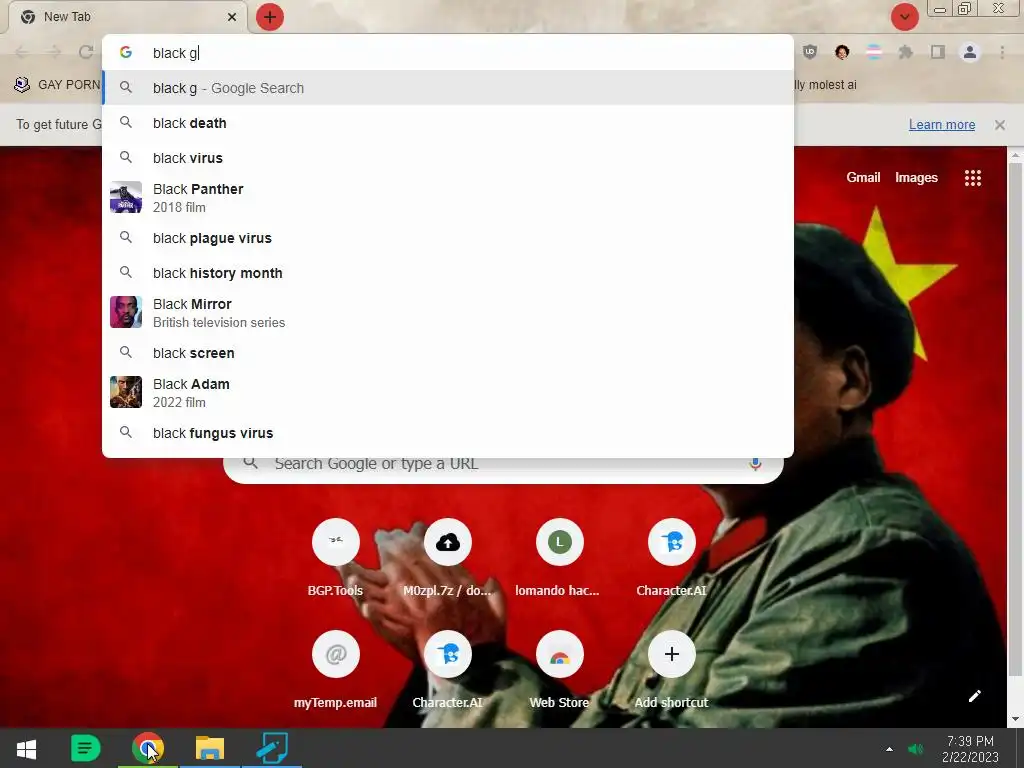Click inside the address bar text 'black g'
This screenshot has width=1024, height=768.
(x=175, y=53)
